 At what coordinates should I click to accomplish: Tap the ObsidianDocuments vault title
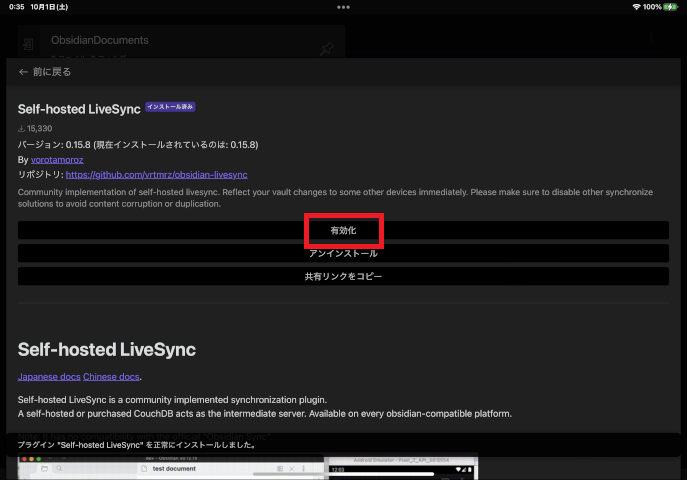[x=99, y=40]
